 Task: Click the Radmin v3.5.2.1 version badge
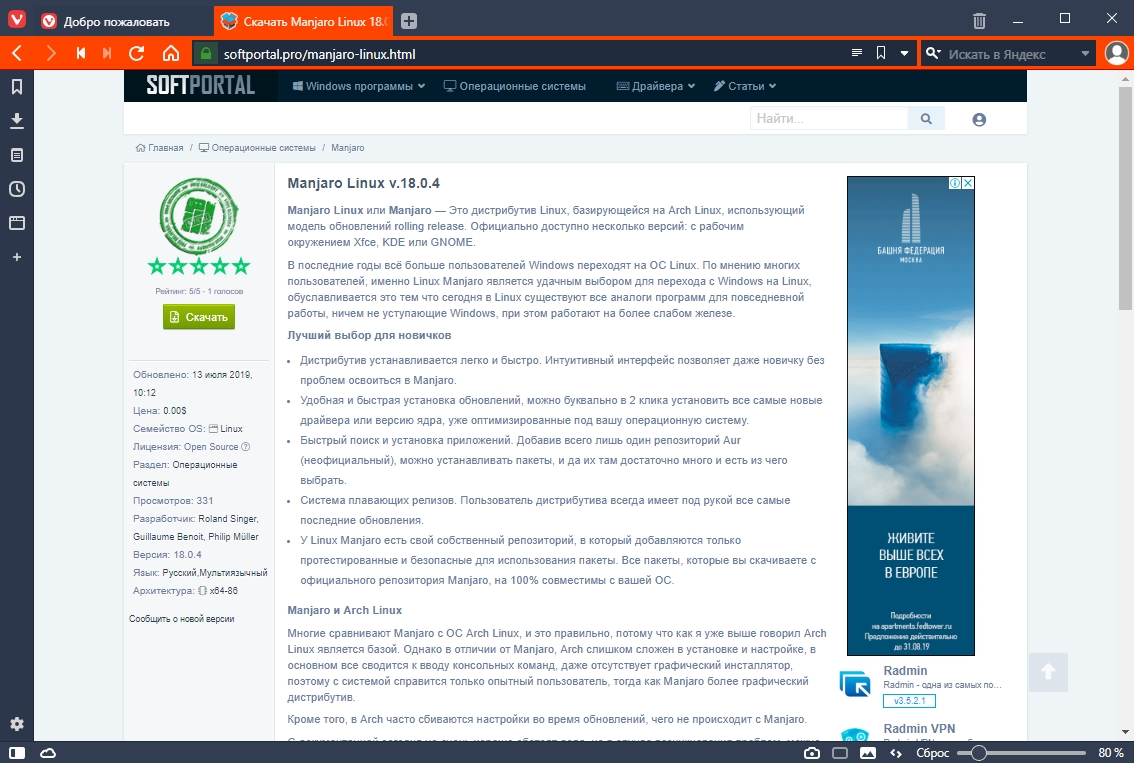[x=909, y=701]
